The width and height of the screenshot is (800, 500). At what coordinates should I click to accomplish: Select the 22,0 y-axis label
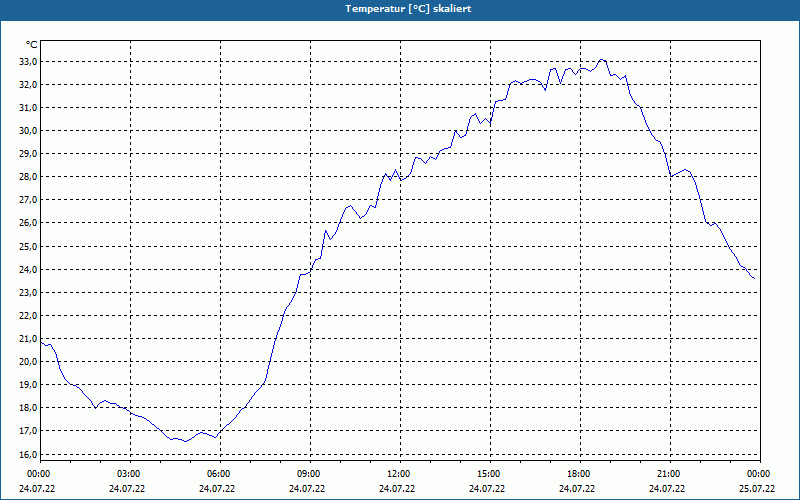[28, 315]
